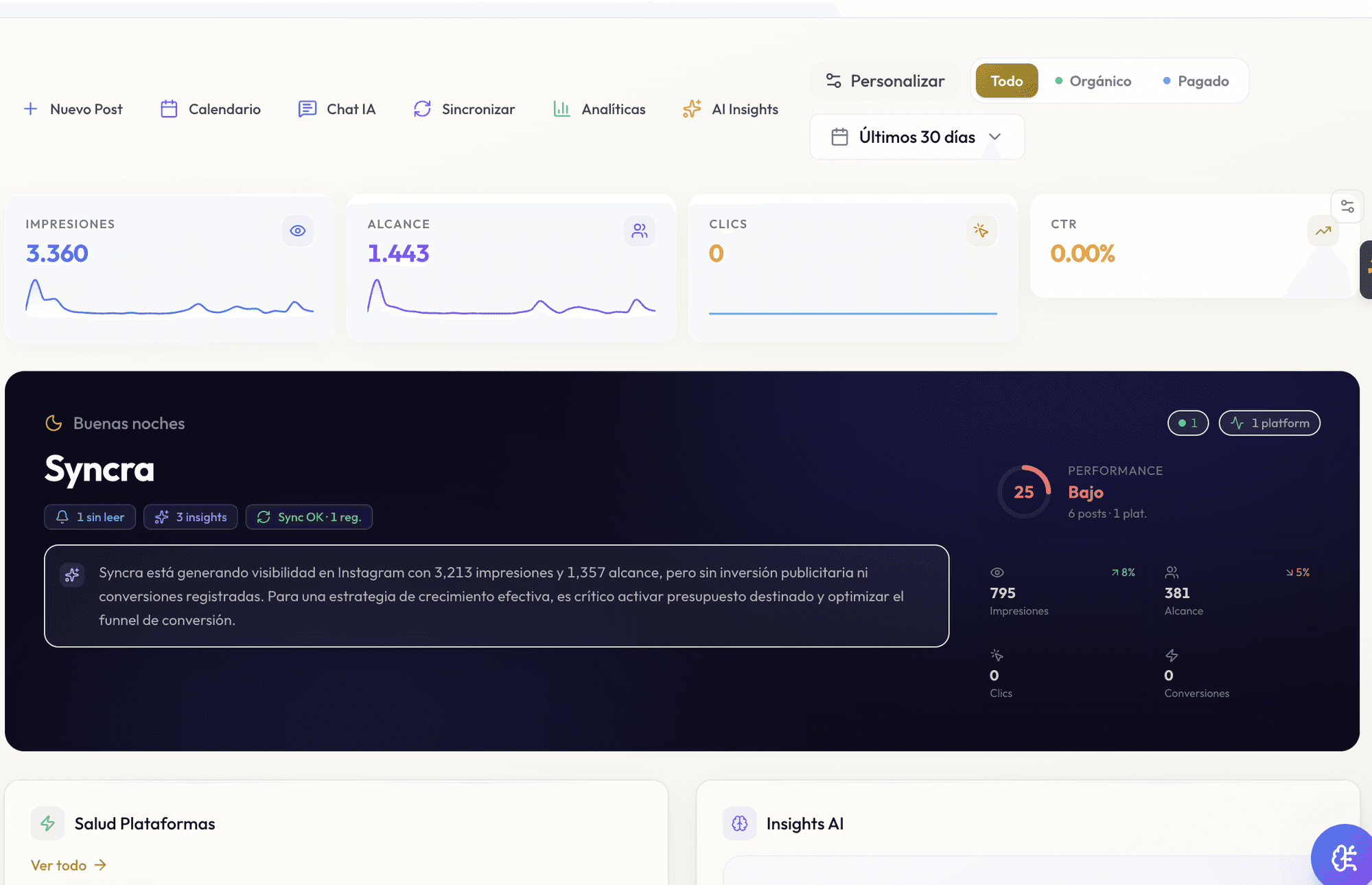Expand the sliders panel near the CTR card
The width and height of the screenshot is (1372, 885).
pos(1347,205)
